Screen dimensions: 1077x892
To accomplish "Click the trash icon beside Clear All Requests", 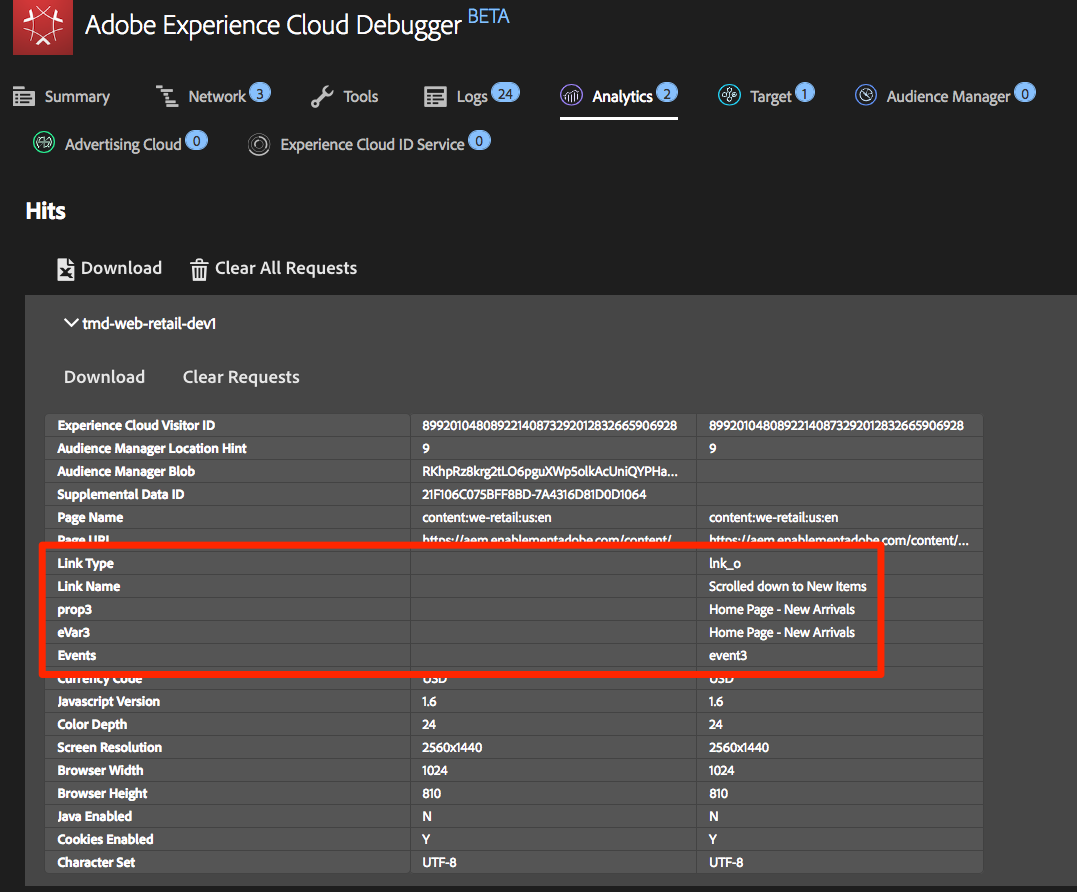I will (x=199, y=268).
